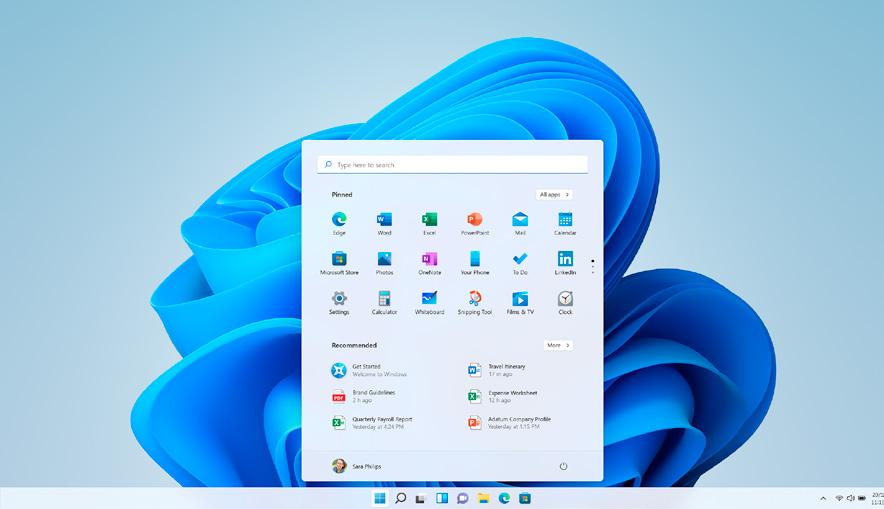
Task: Open Sara Philips user account menu
Action: point(356,466)
